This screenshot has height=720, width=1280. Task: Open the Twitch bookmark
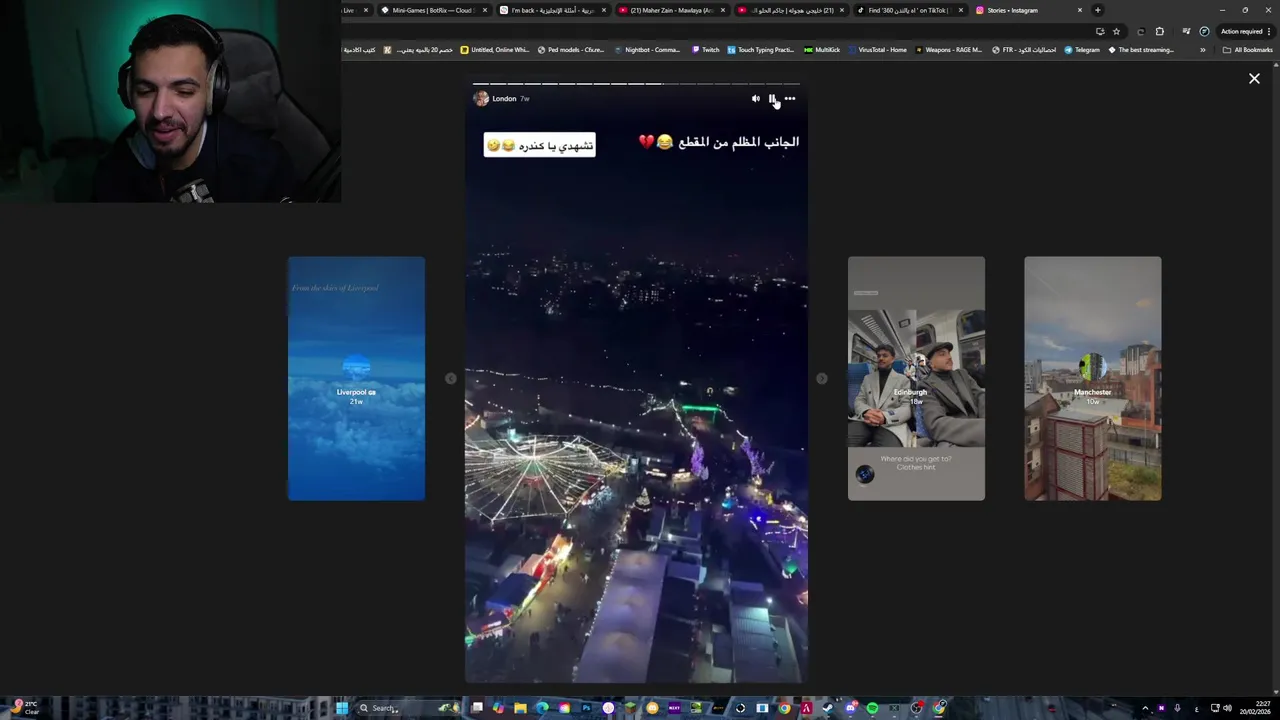pos(705,50)
